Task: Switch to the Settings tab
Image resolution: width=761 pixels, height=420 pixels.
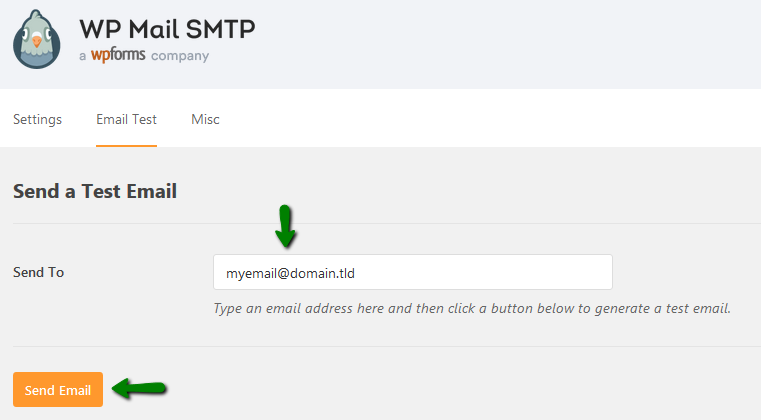Action: (x=37, y=119)
